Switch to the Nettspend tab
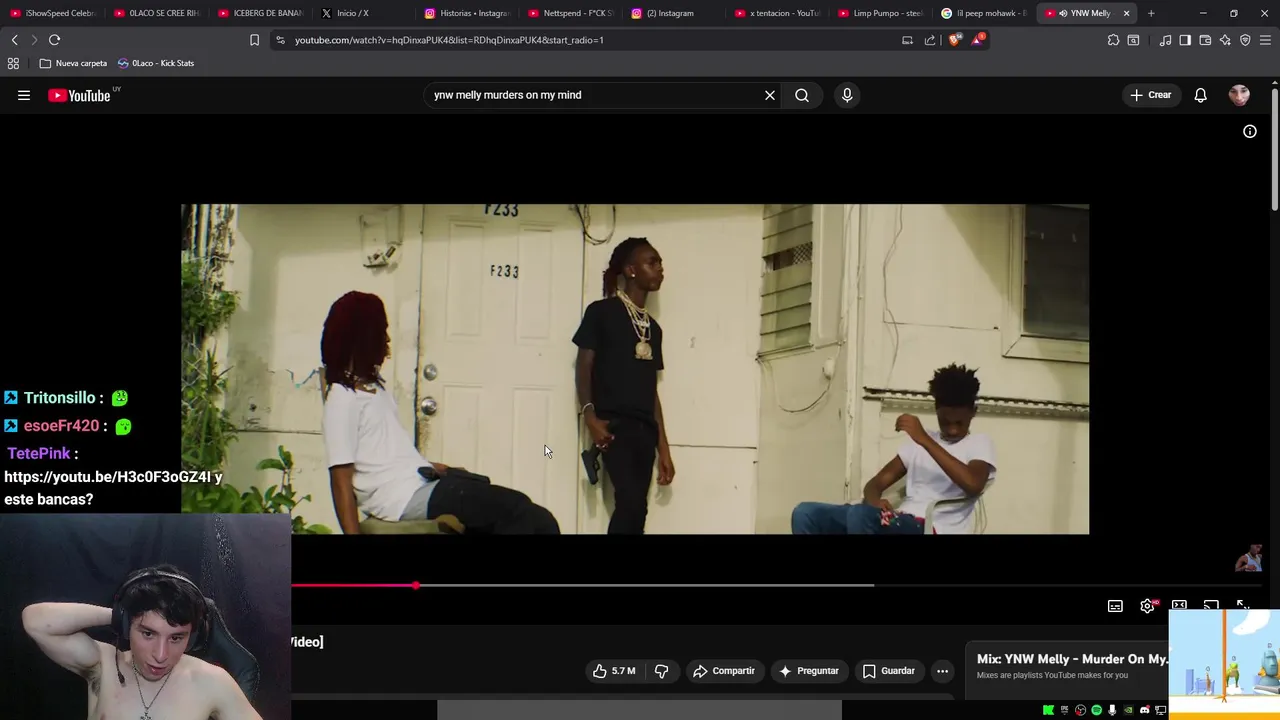 pyautogui.click(x=570, y=13)
